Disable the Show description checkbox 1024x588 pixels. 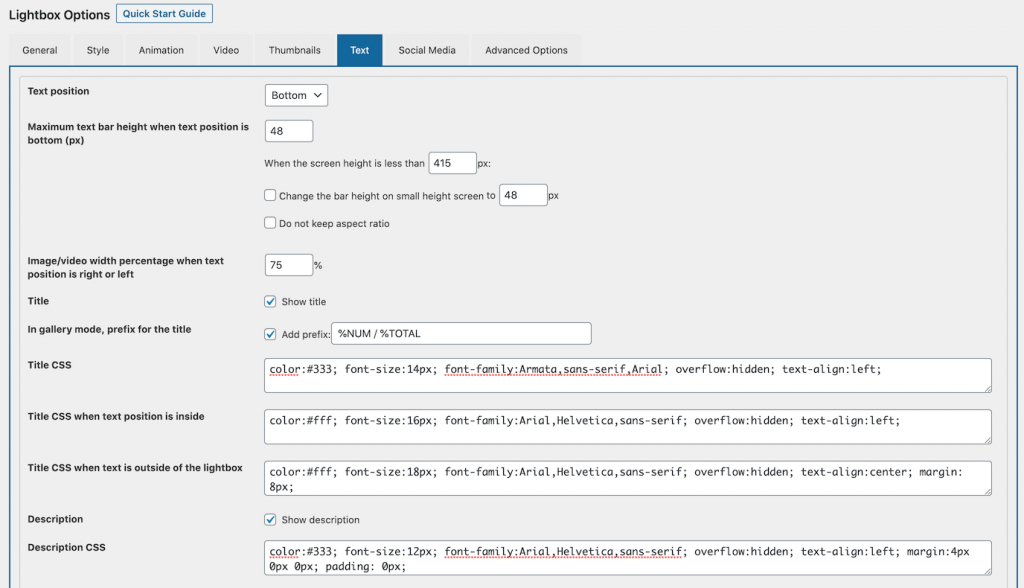[270, 519]
